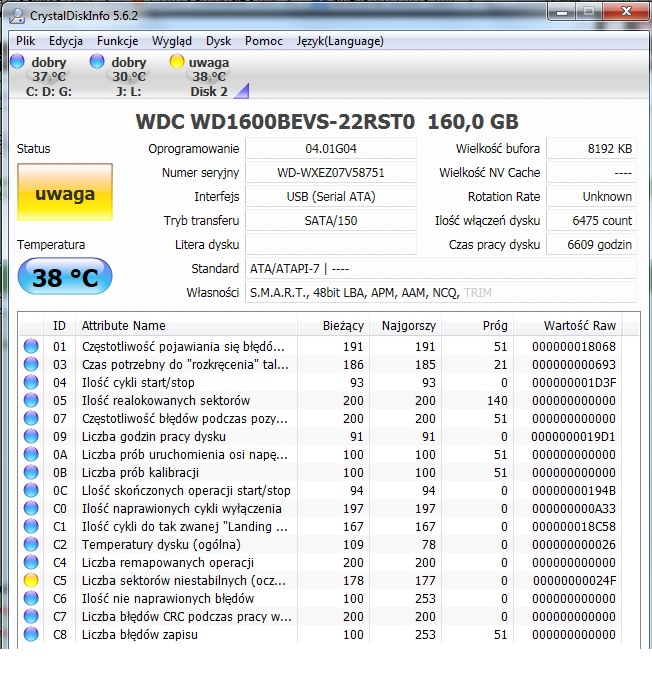Click the yellow uwaga status button
Viewport: 652px width, 691px height.
tap(65, 192)
